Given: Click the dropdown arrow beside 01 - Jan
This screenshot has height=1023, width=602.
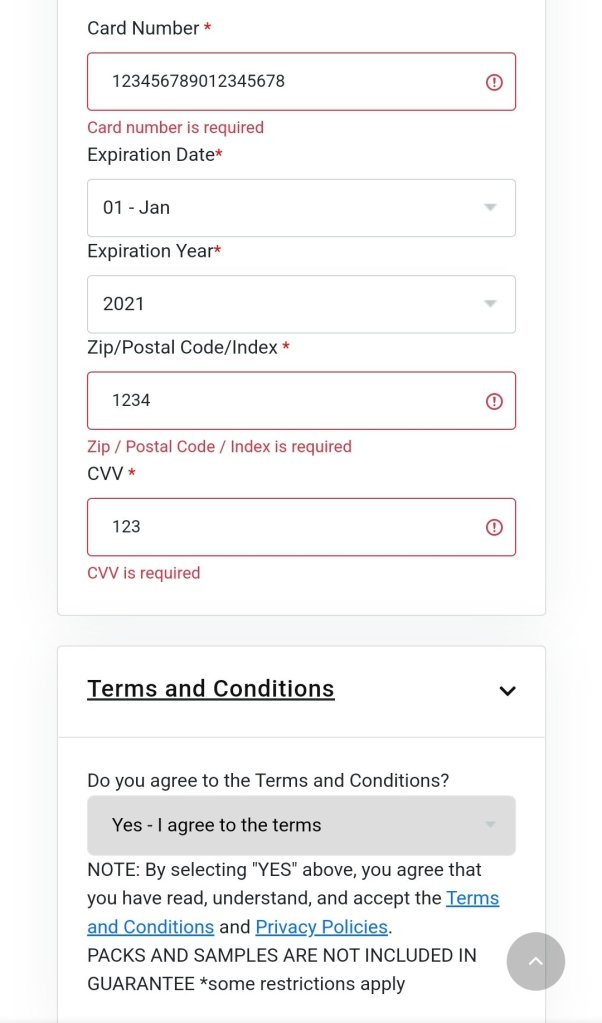Looking at the screenshot, I should 490,208.
